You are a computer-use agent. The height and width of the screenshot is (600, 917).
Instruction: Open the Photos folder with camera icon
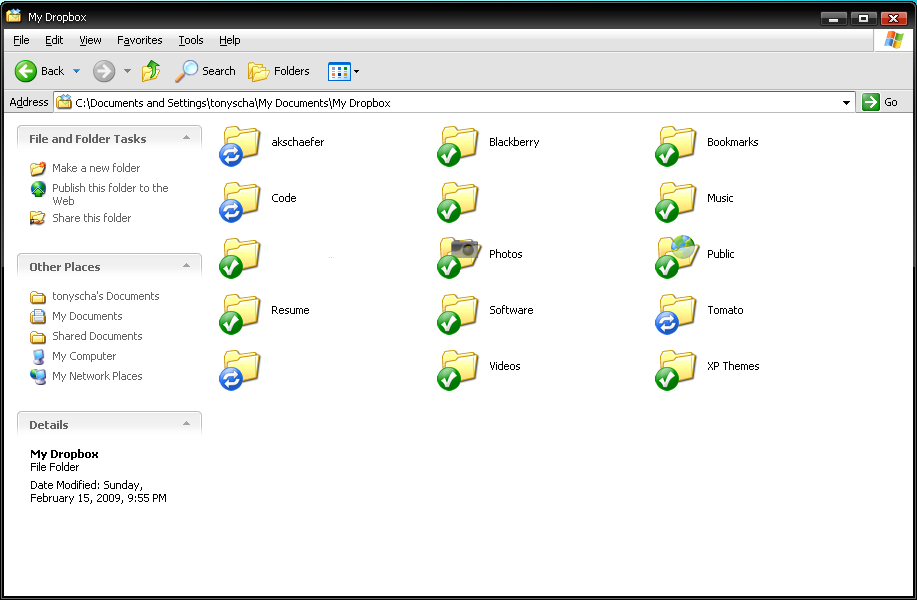[460, 255]
